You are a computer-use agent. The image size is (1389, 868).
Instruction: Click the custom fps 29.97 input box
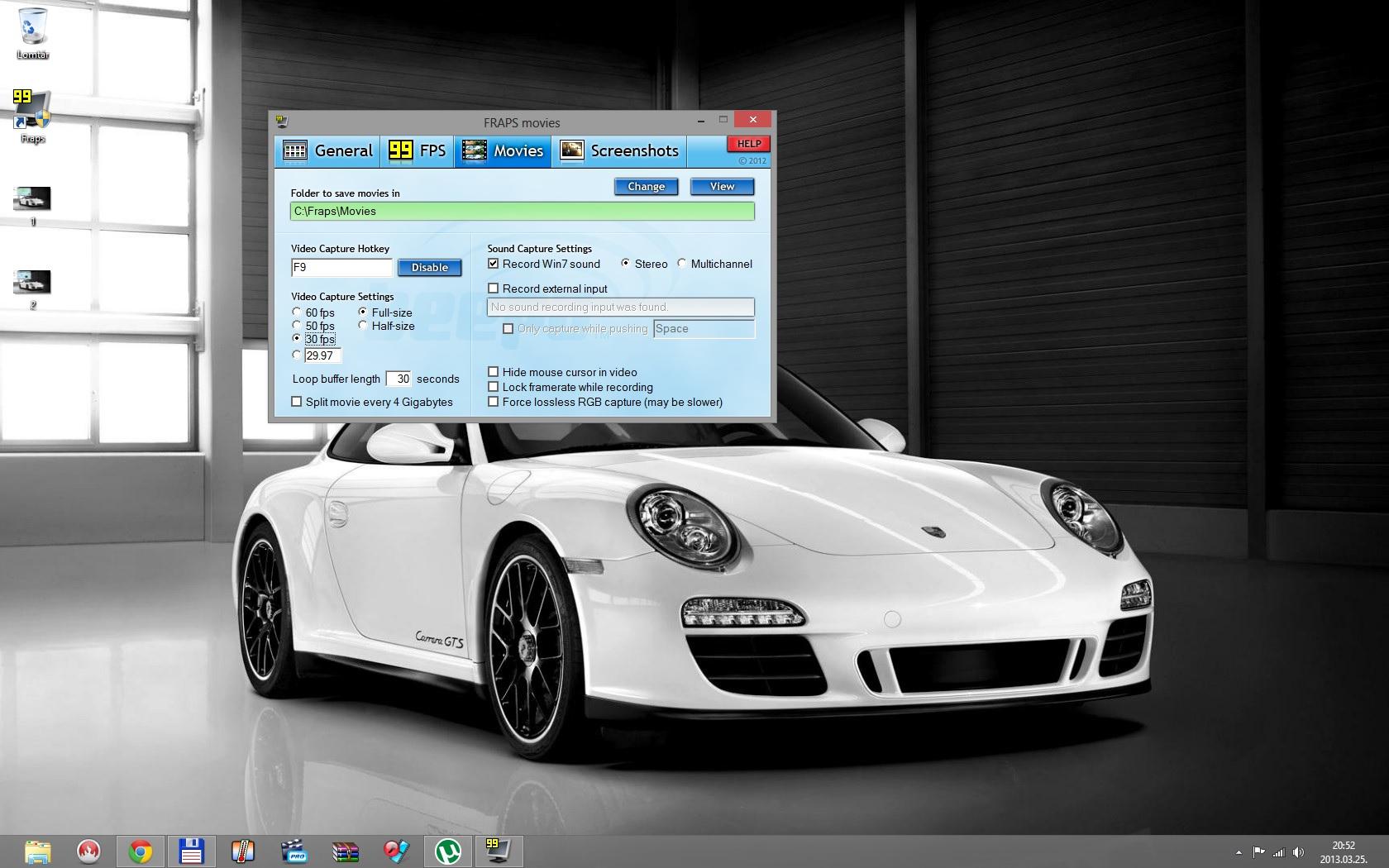tap(322, 355)
